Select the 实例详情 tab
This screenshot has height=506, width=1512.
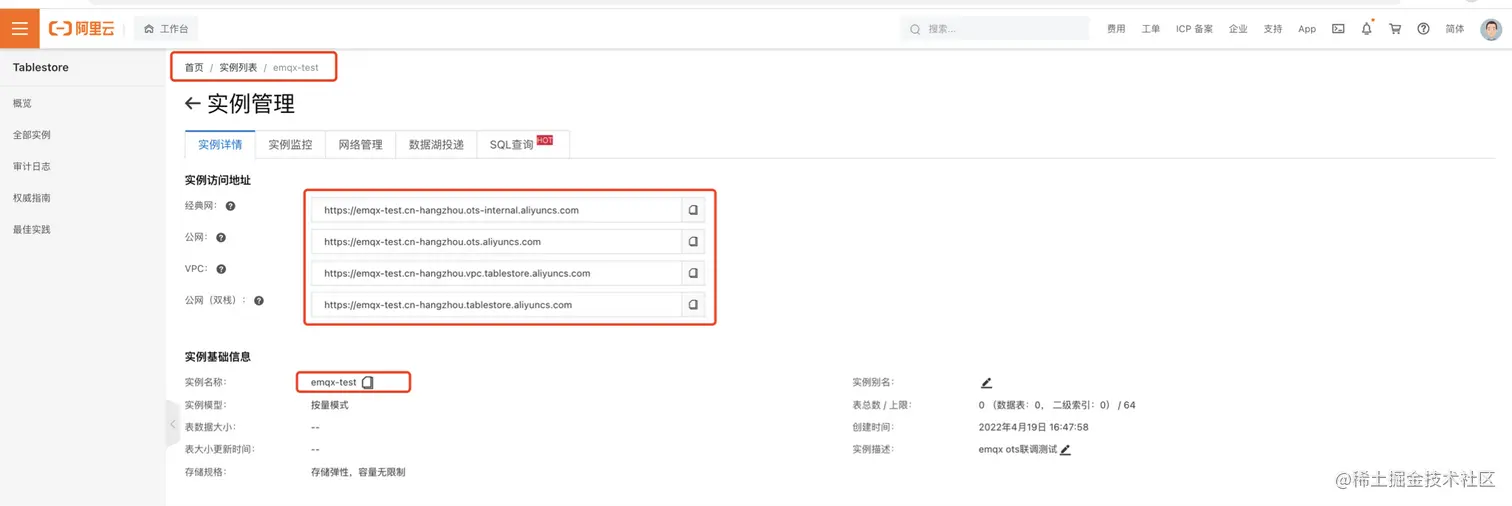(x=220, y=144)
